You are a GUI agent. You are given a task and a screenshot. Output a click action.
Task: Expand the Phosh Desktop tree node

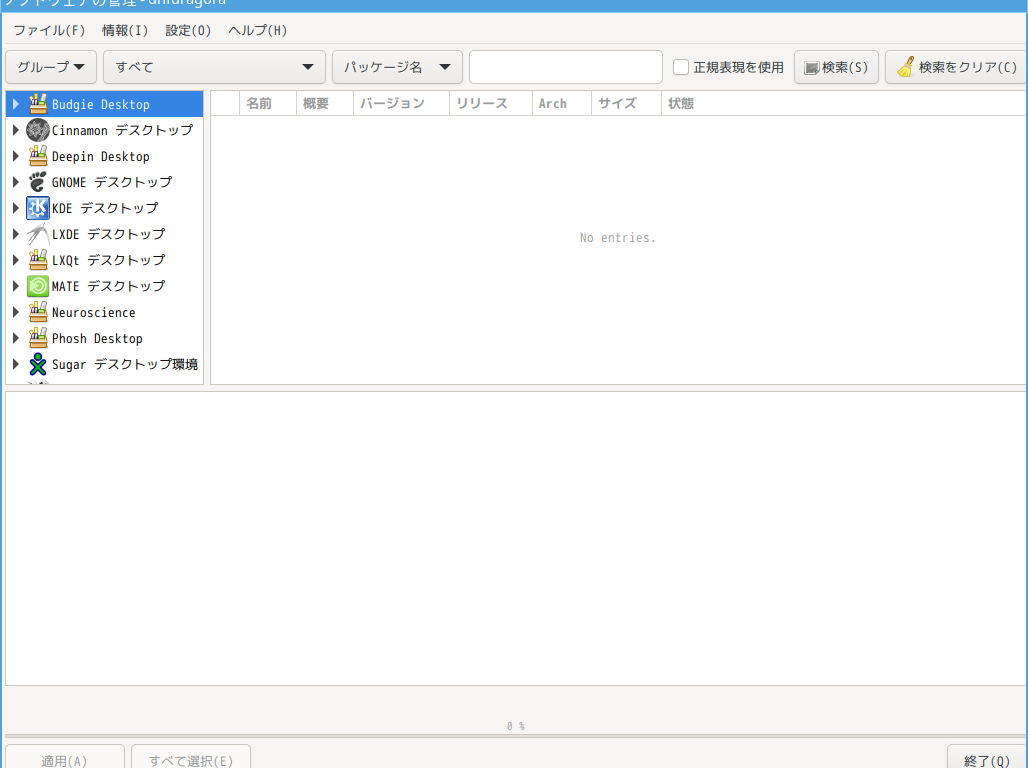click(16, 338)
